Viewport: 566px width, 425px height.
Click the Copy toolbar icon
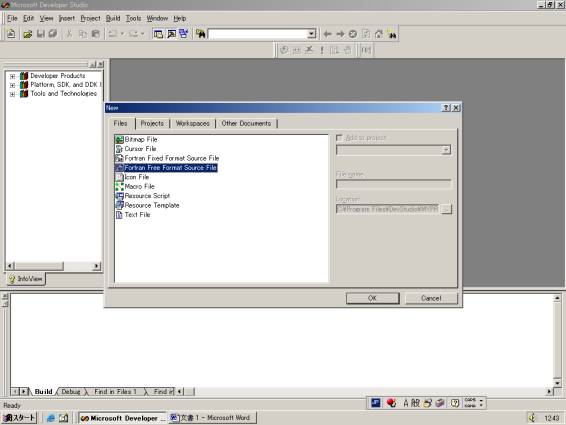[x=82, y=34]
